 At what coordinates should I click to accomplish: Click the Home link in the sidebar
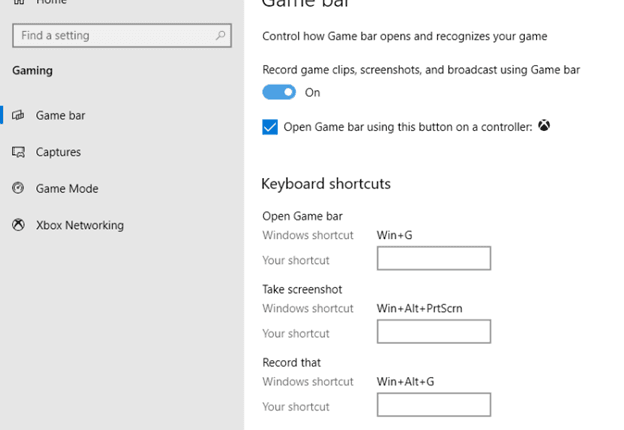pyautogui.click(x=52, y=4)
